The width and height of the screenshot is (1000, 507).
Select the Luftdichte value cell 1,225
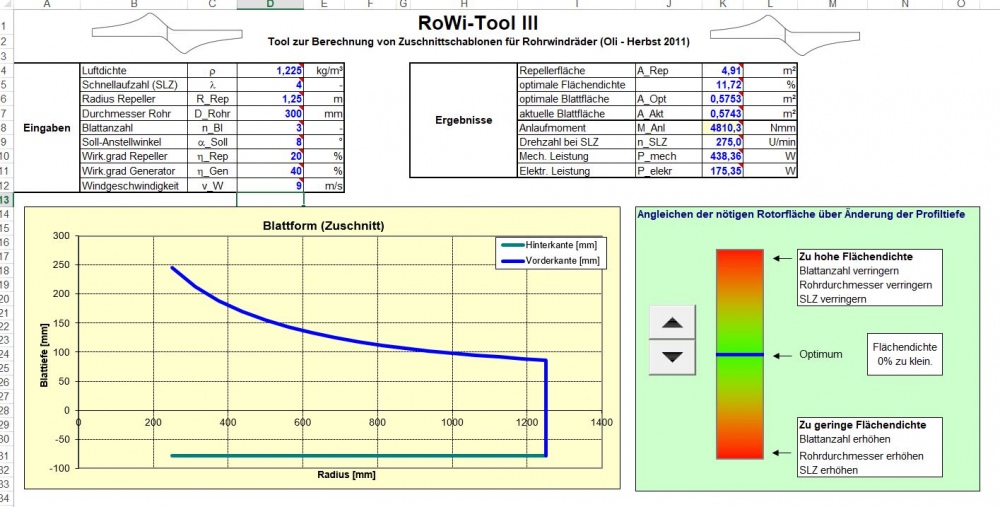tap(270, 71)
